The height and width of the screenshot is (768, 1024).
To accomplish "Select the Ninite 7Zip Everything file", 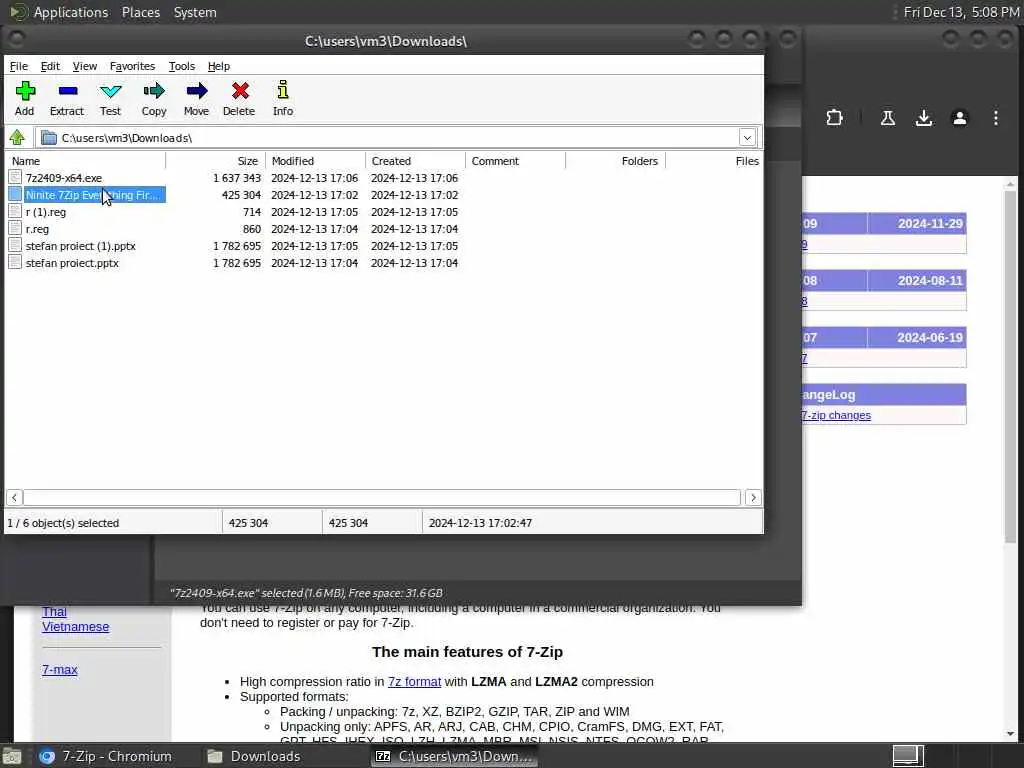I will 95,195.
